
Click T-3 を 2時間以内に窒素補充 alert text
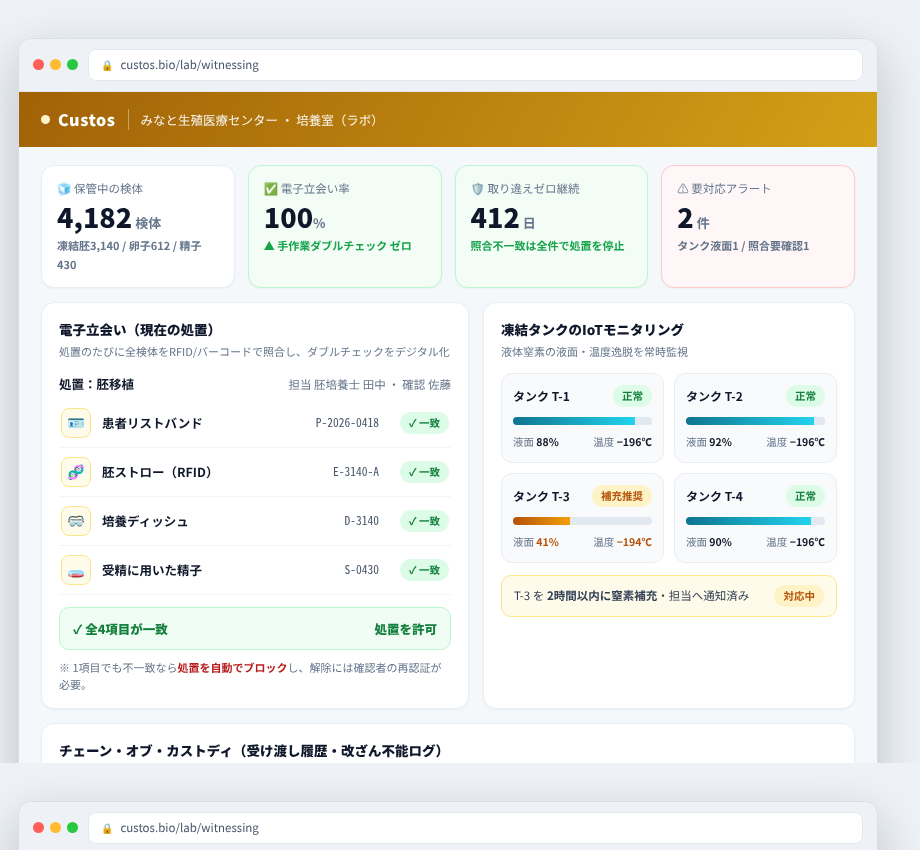click(631, 596)
